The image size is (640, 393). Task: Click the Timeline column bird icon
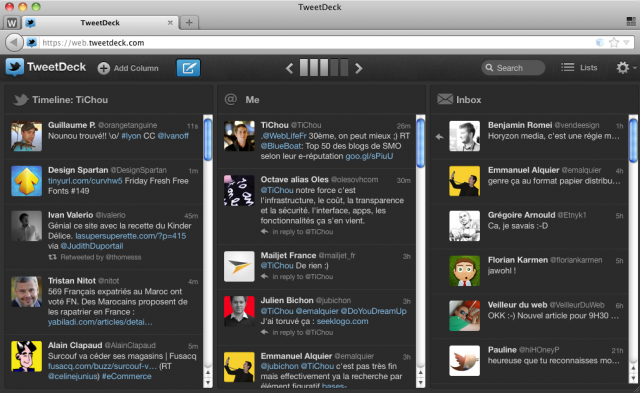click(x=20, y=100)
